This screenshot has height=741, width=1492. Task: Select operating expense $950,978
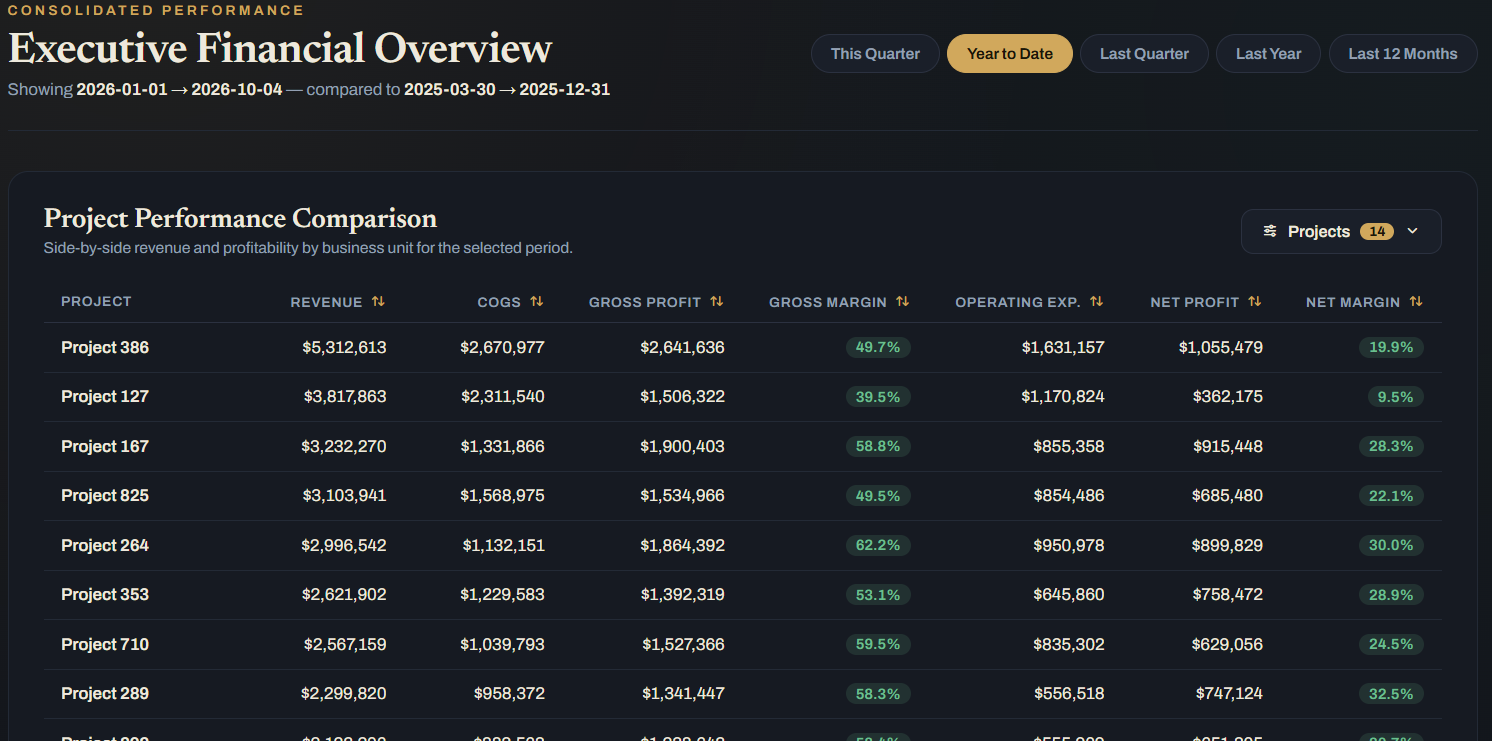tap(1069, 546)
